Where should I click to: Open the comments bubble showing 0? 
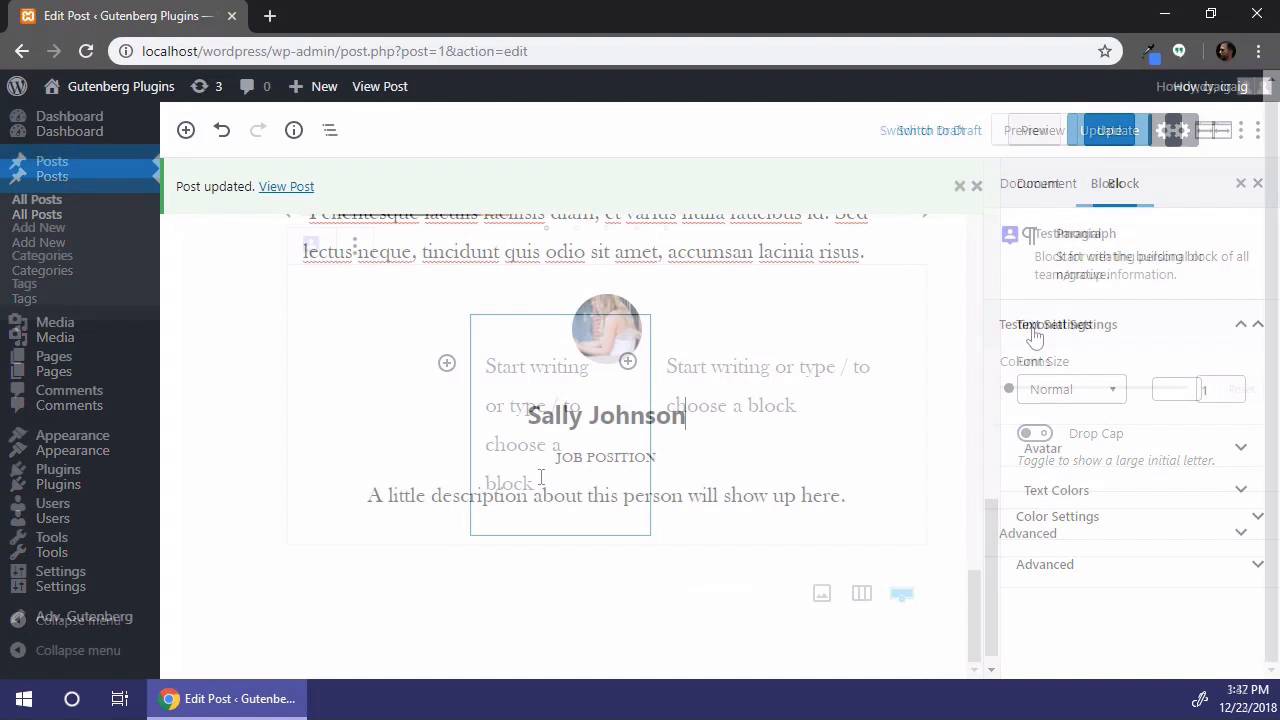[x=255, y=86]
